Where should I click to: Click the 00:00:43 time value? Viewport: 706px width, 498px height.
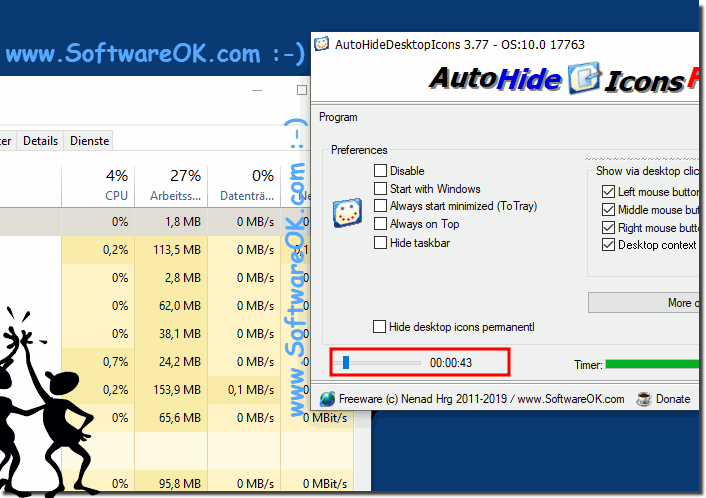point(451,363)
